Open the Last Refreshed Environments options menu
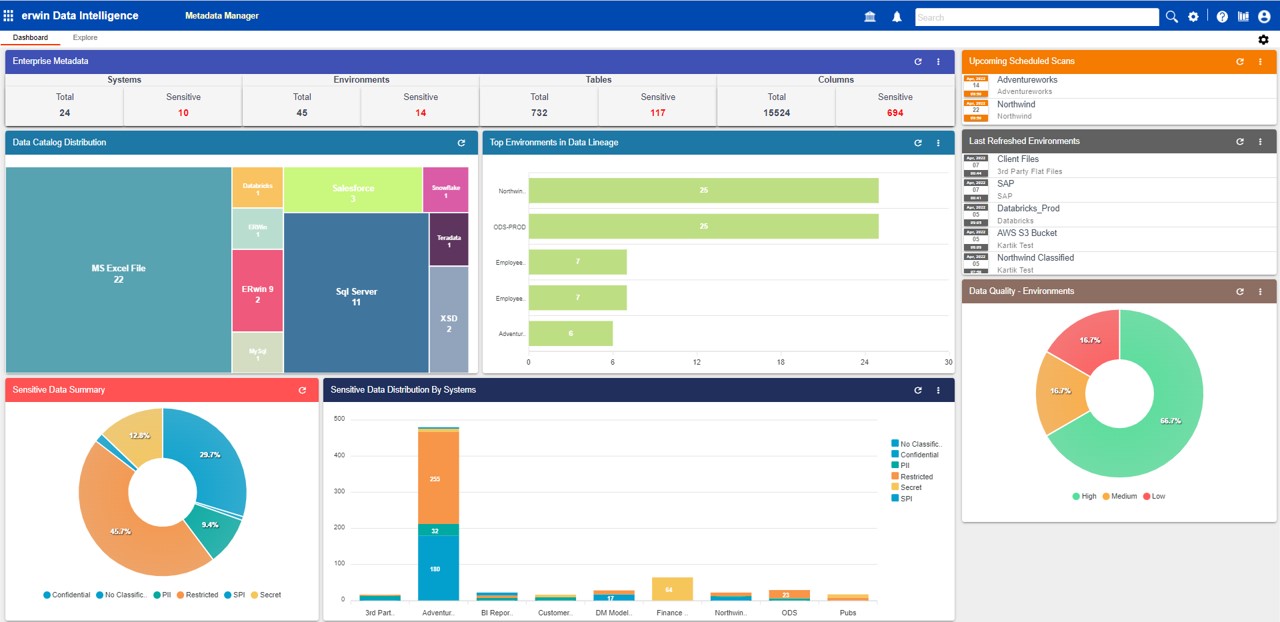1280x622 pixels. click(1259, 141)
